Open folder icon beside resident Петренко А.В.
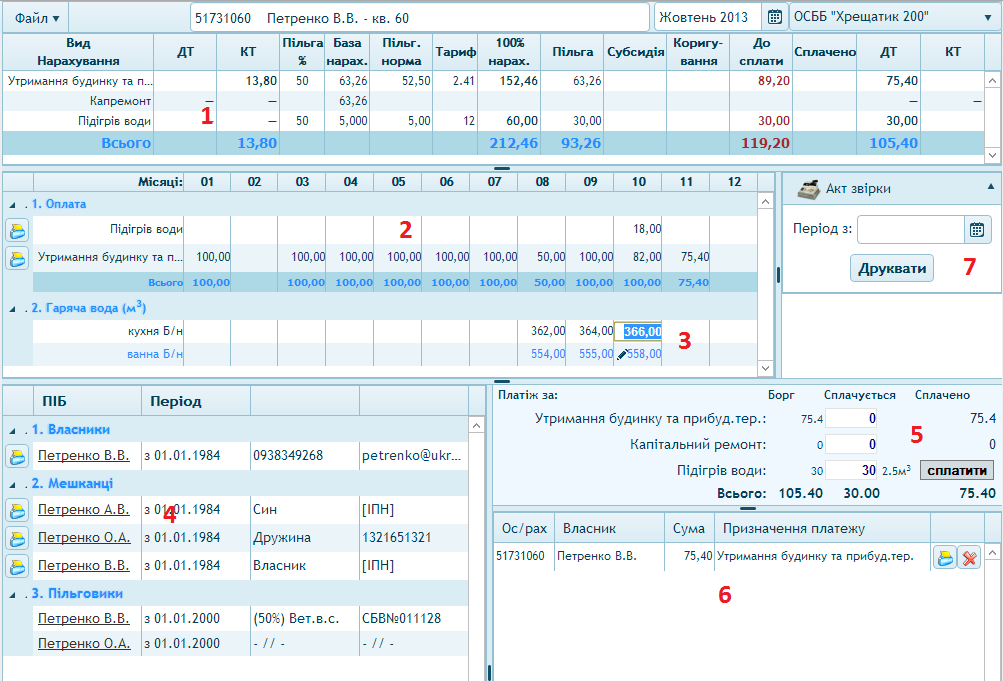 [17, 511]
